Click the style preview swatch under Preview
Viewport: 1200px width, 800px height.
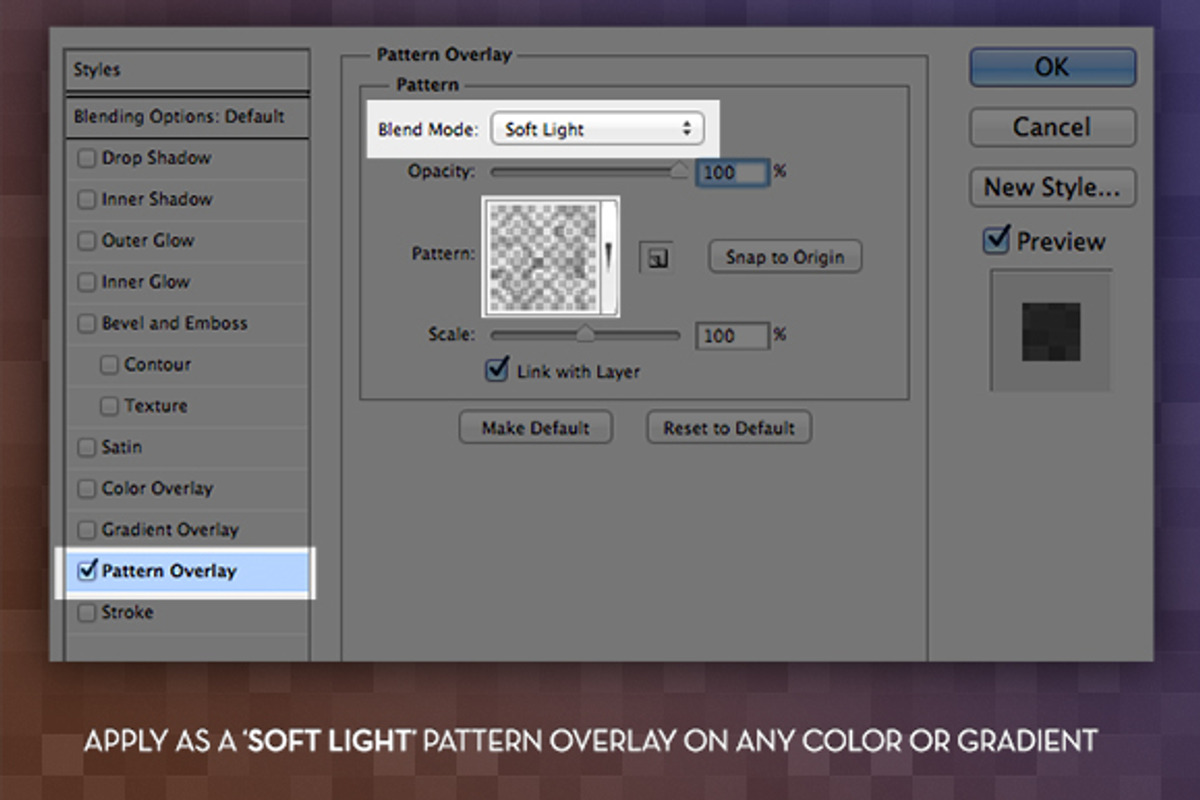(1051, 332)
